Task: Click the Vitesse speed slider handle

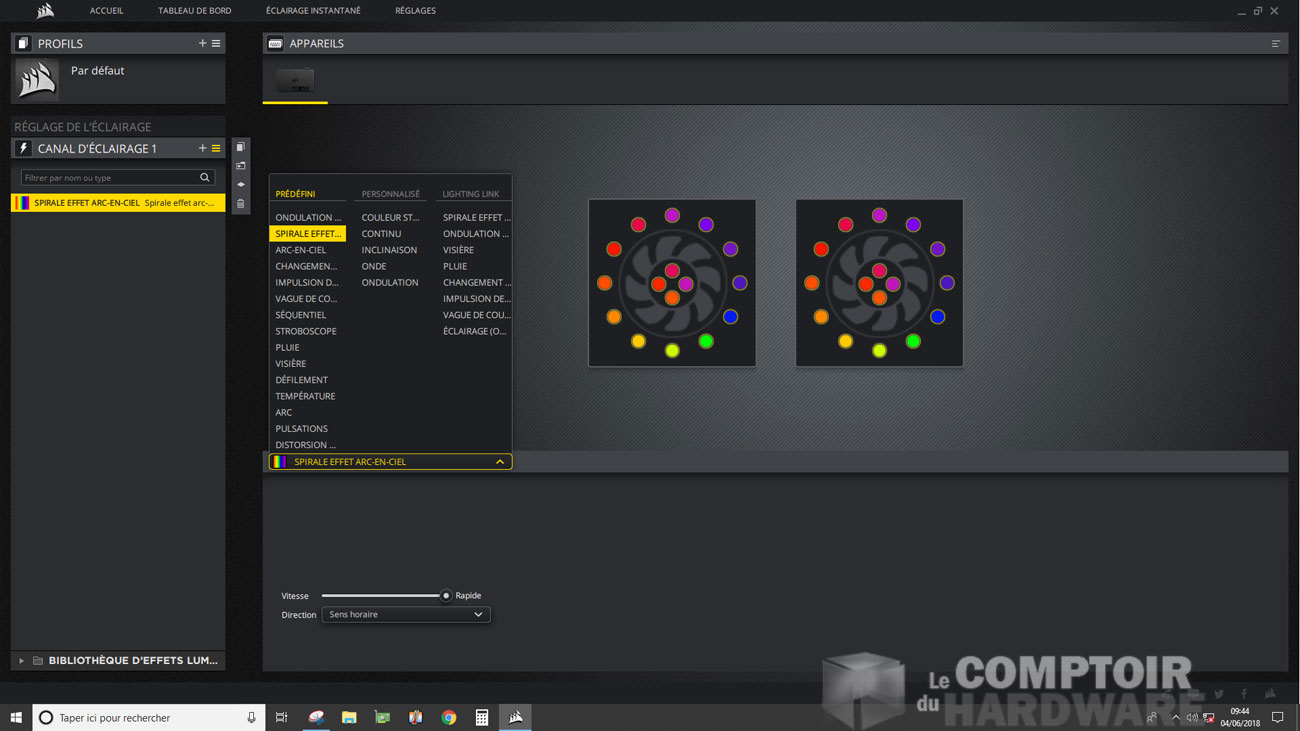Action: point(446,595)
